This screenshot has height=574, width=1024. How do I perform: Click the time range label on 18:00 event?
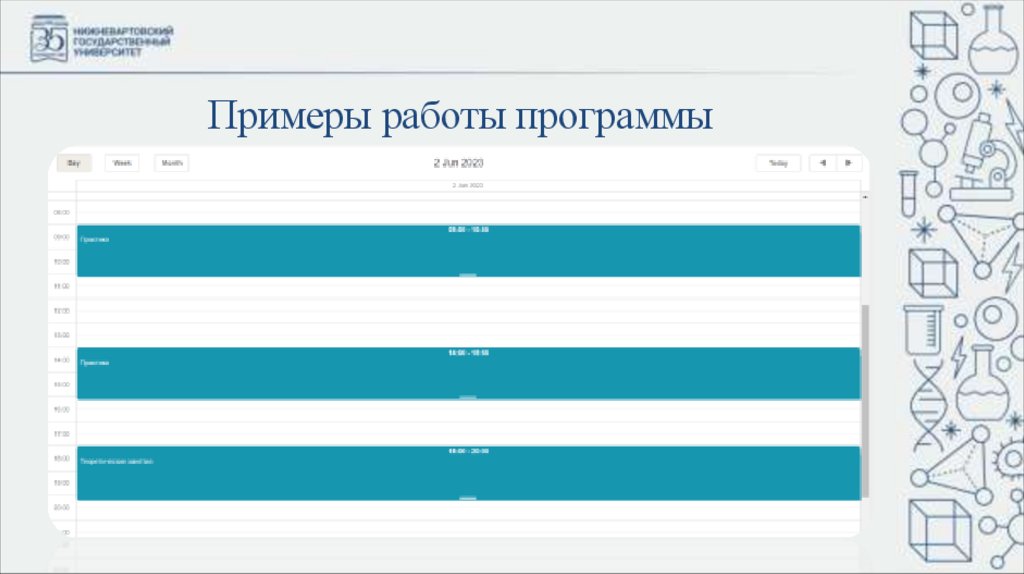468,451
